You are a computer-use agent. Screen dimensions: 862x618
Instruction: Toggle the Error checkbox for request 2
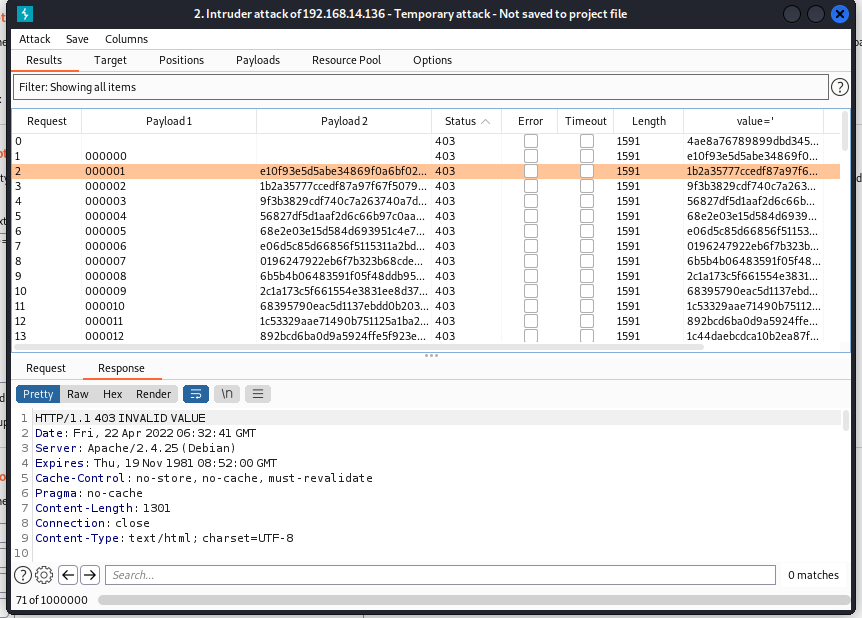[x=531, y=171]
